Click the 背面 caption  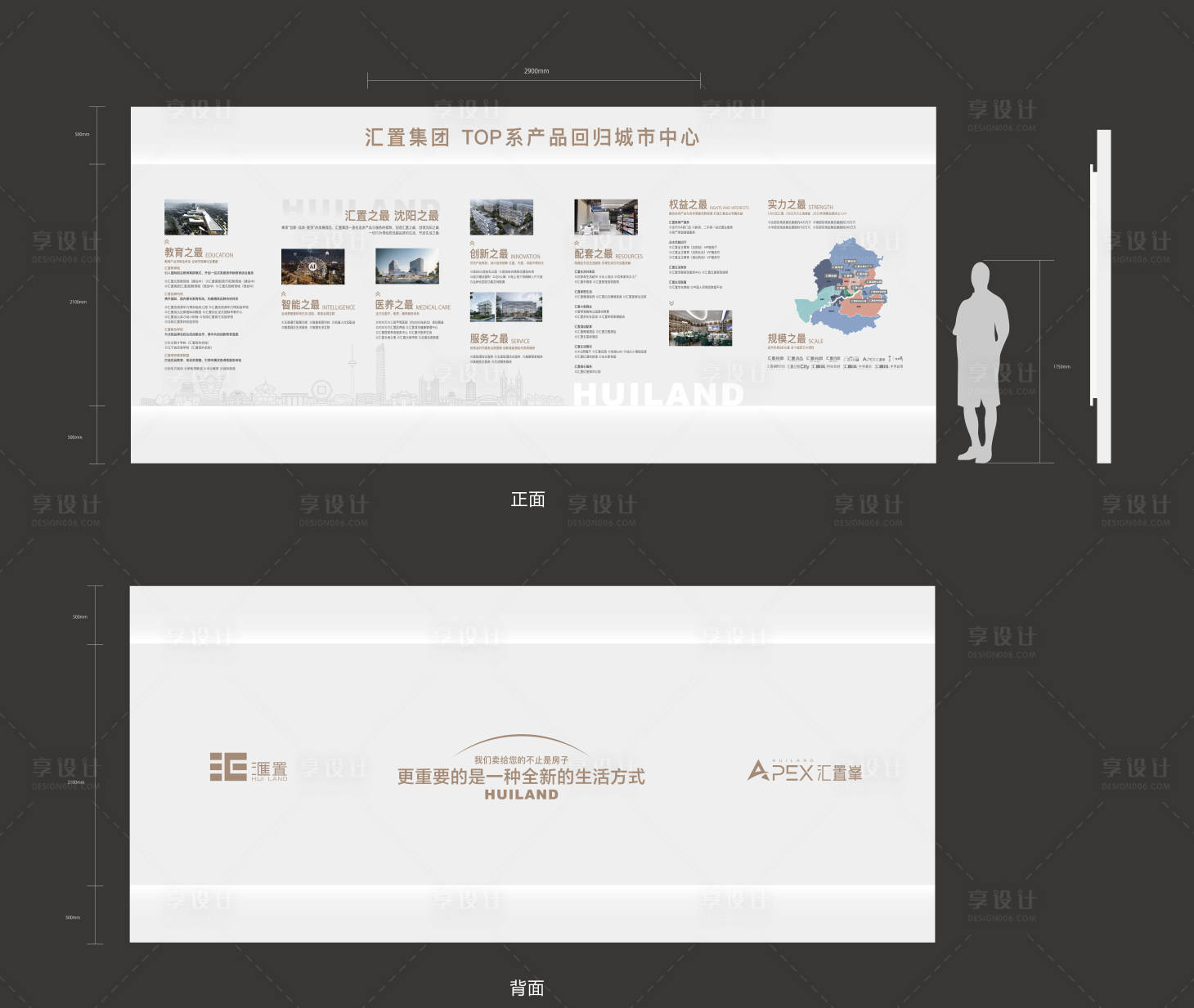[x=527, y=988]
